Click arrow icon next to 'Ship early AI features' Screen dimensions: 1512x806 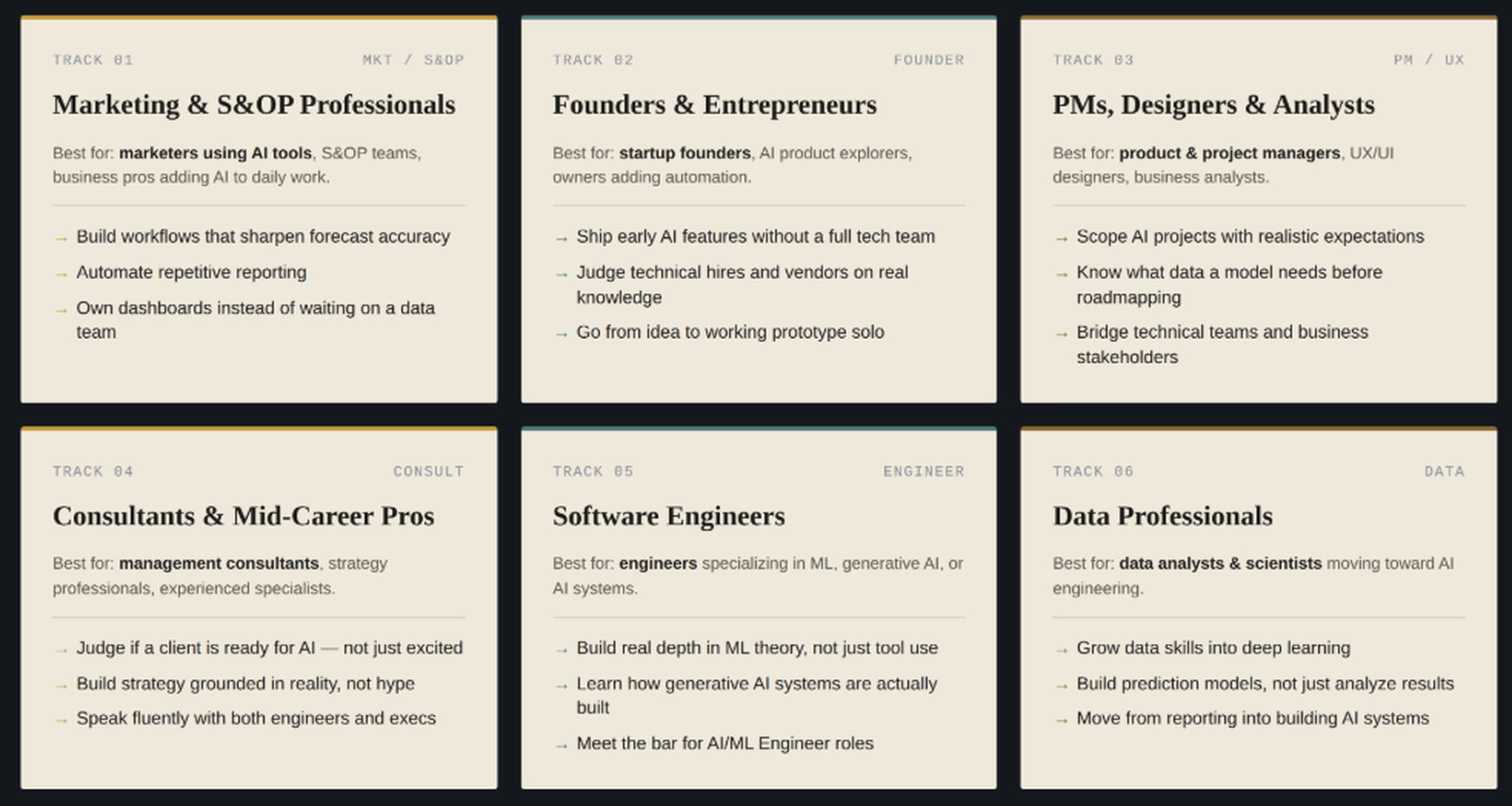pos(561,239)
